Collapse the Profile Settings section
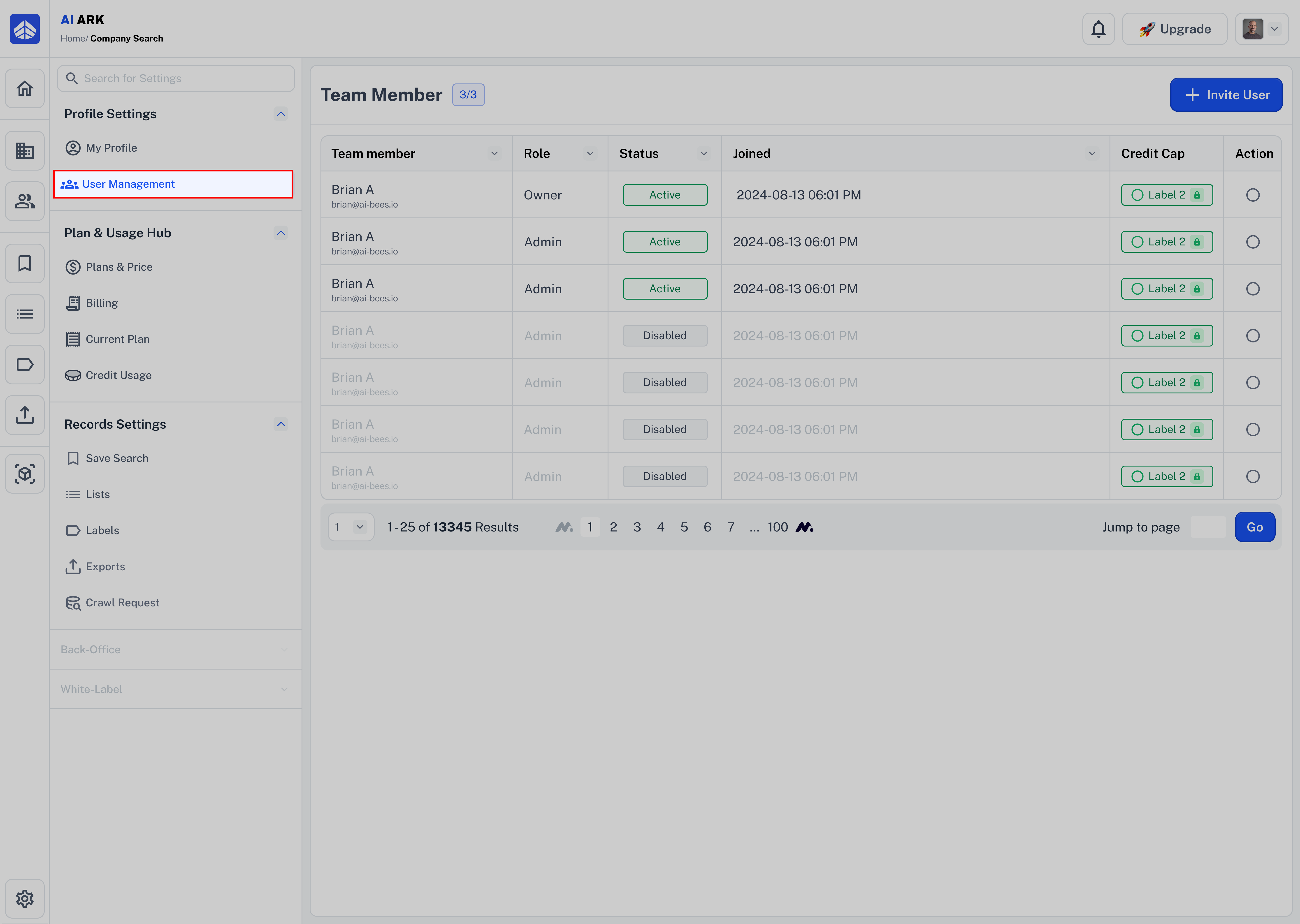The height and width of the screenshot is (924, 1300). [281, 114]
